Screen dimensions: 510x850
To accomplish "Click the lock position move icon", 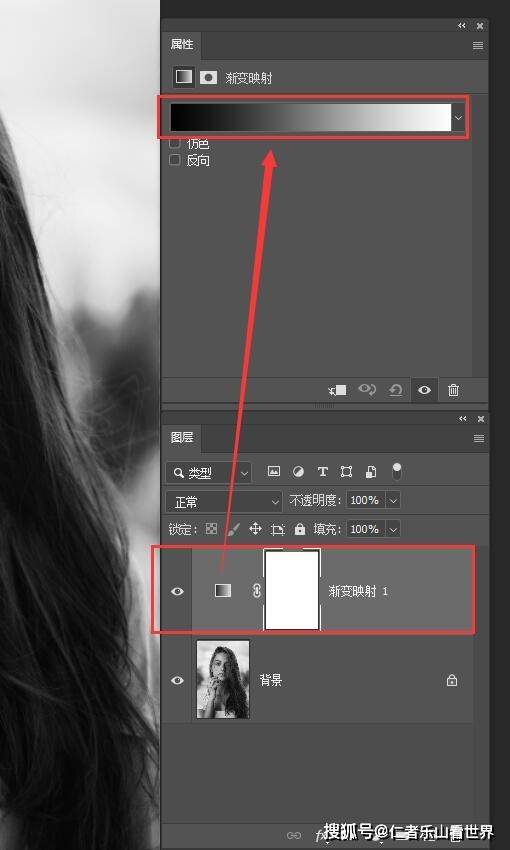I will tap(255, 529).
